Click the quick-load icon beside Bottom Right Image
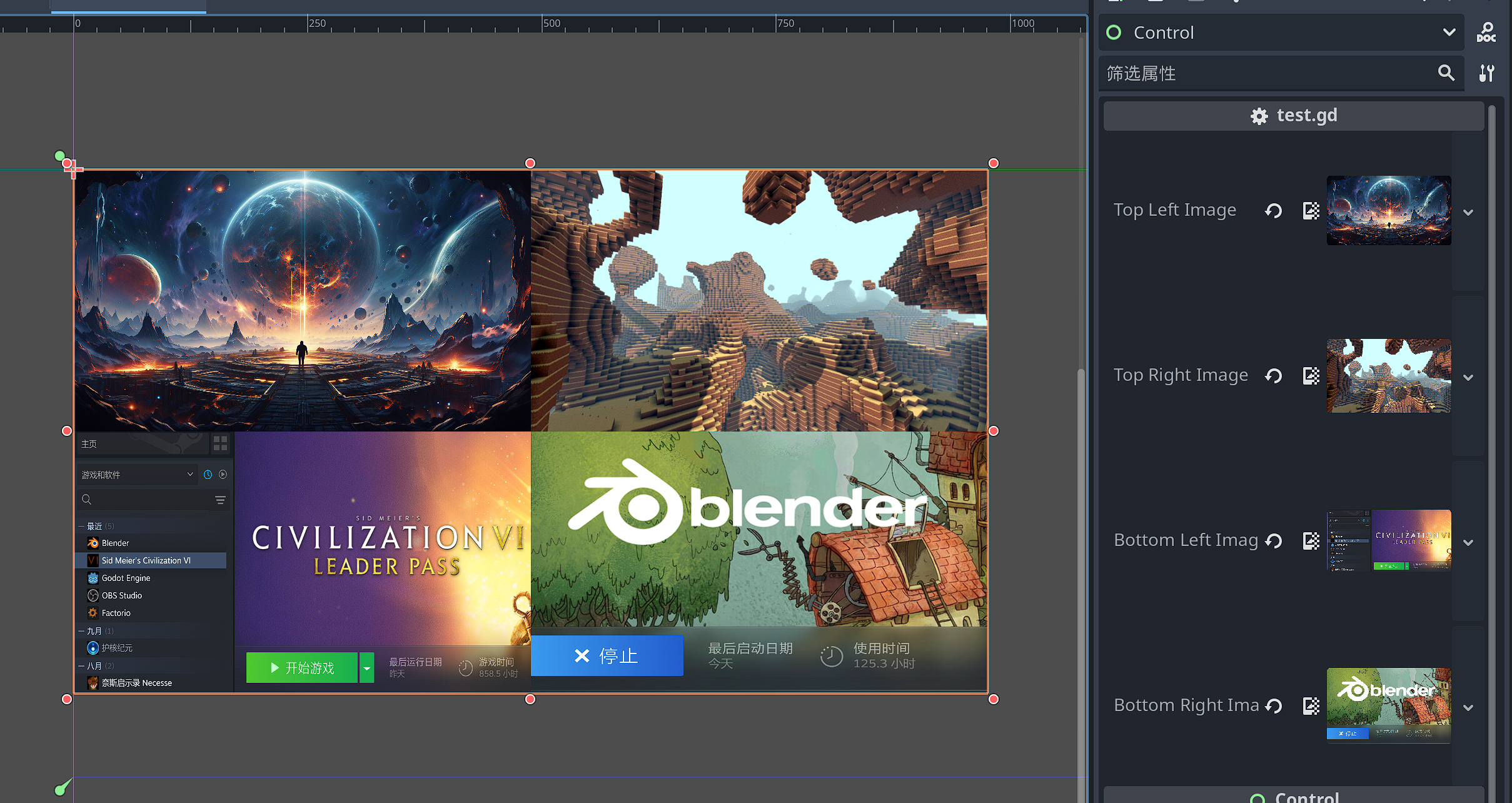This screenshot has height=803, width=1512. pyautogui.click(x=1311, y=706)
